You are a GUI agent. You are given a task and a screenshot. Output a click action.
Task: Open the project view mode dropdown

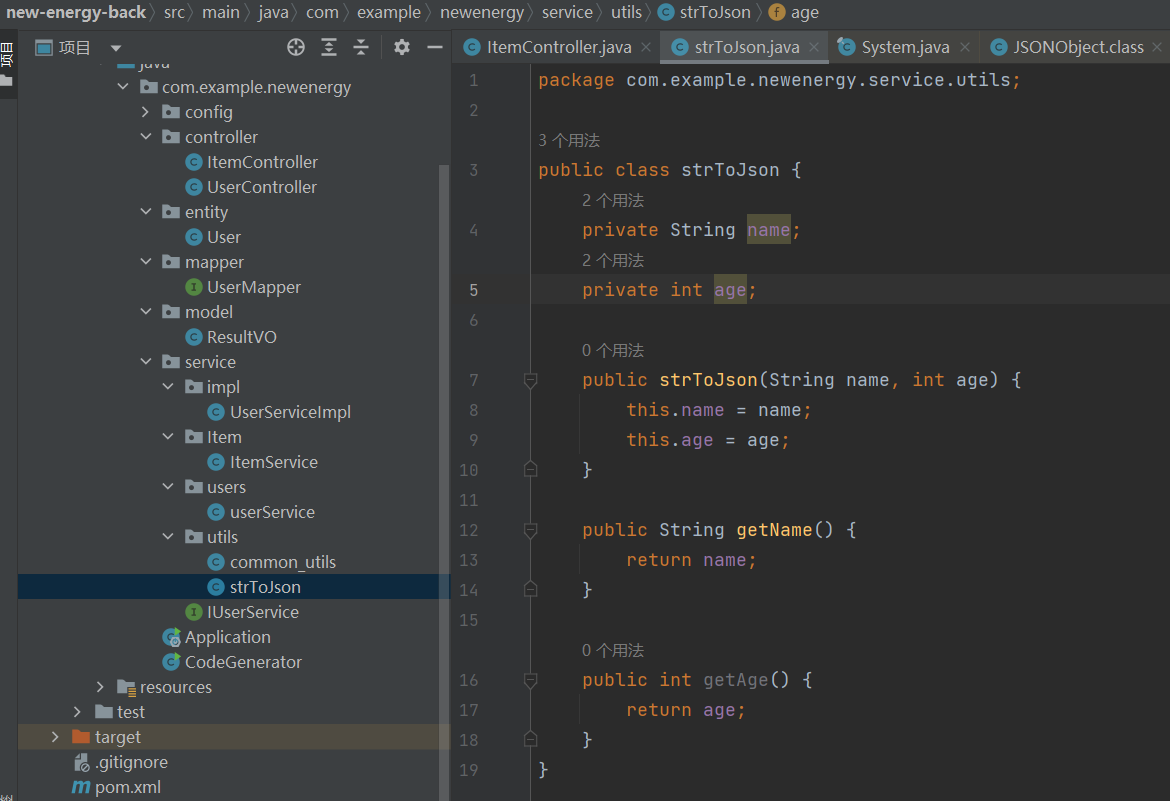point(116,48)
